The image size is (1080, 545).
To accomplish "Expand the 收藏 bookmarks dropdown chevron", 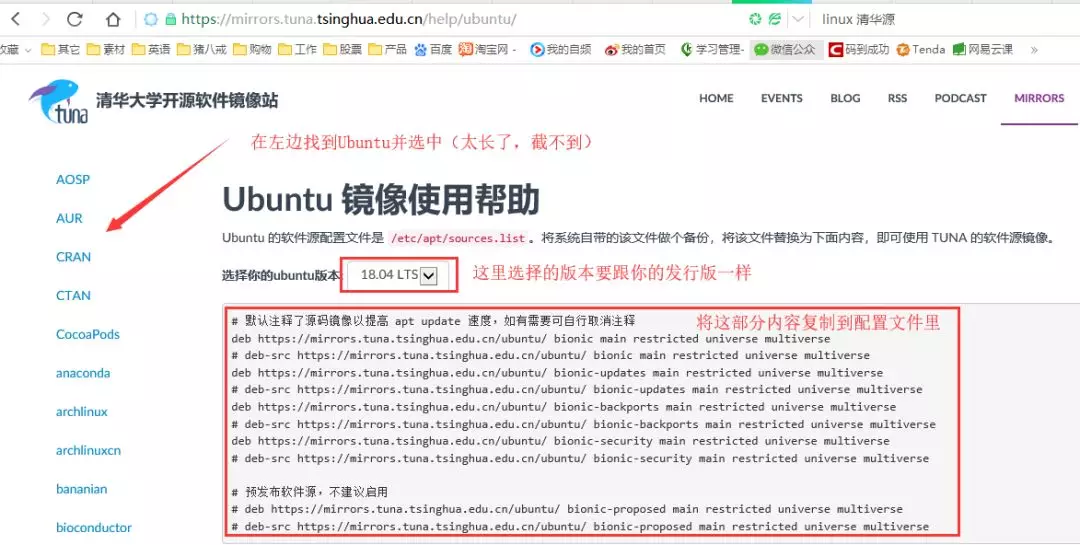I will point(28,50).
